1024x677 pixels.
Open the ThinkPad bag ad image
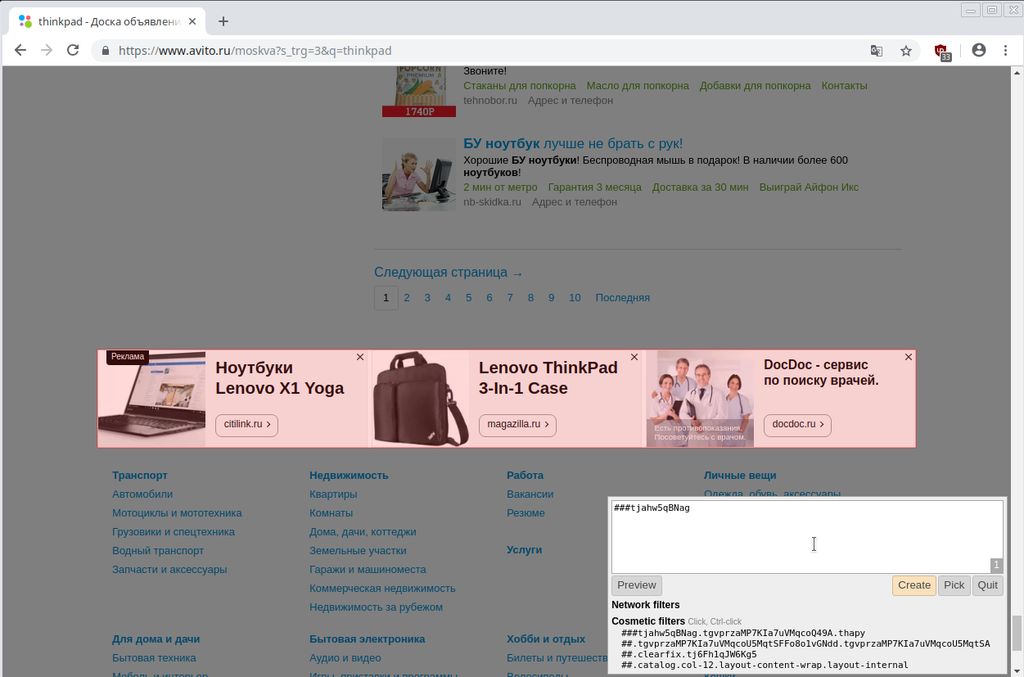(x=421, y=399)
